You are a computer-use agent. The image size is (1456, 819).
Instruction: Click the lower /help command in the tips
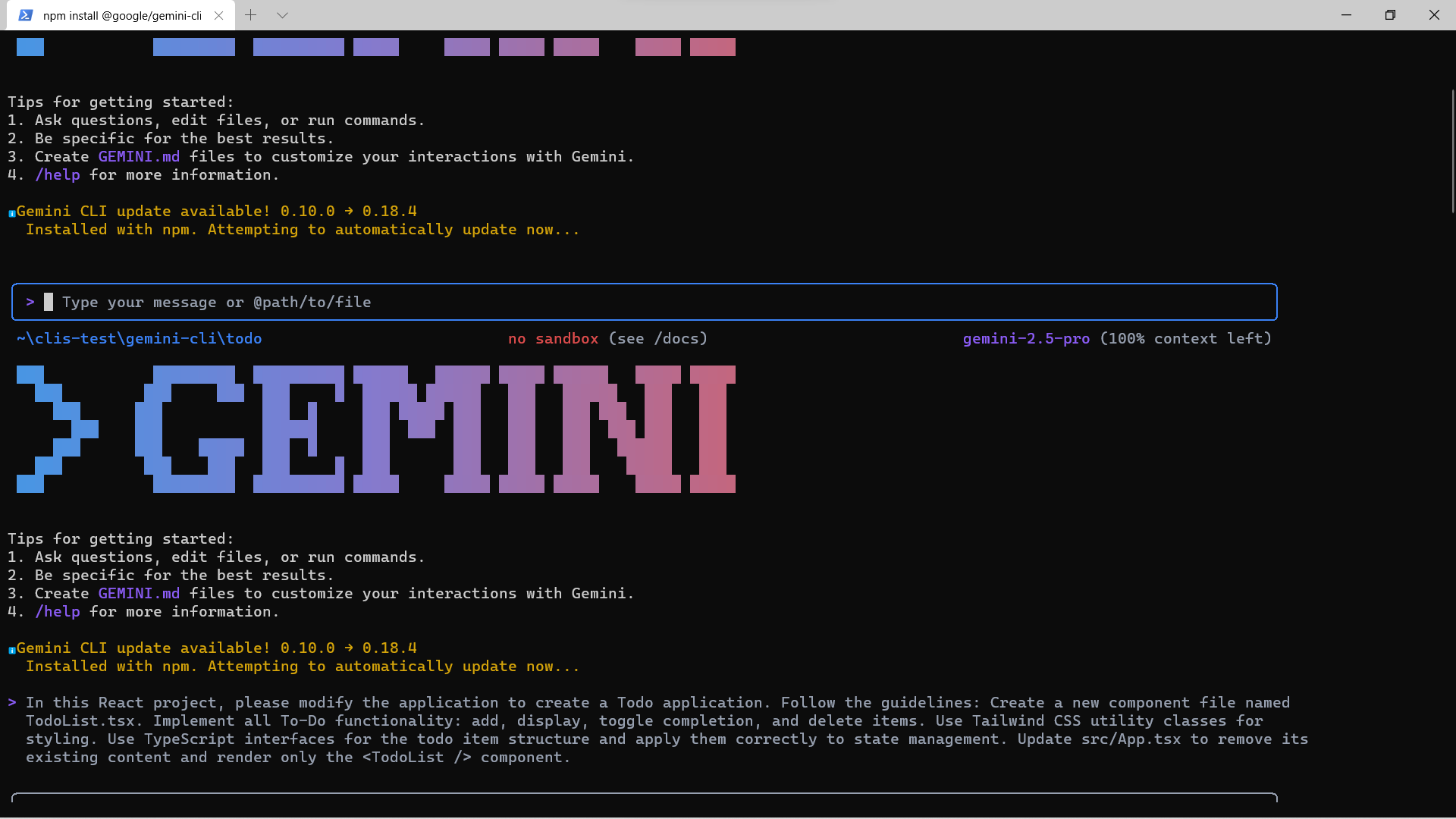click(58, 611)
